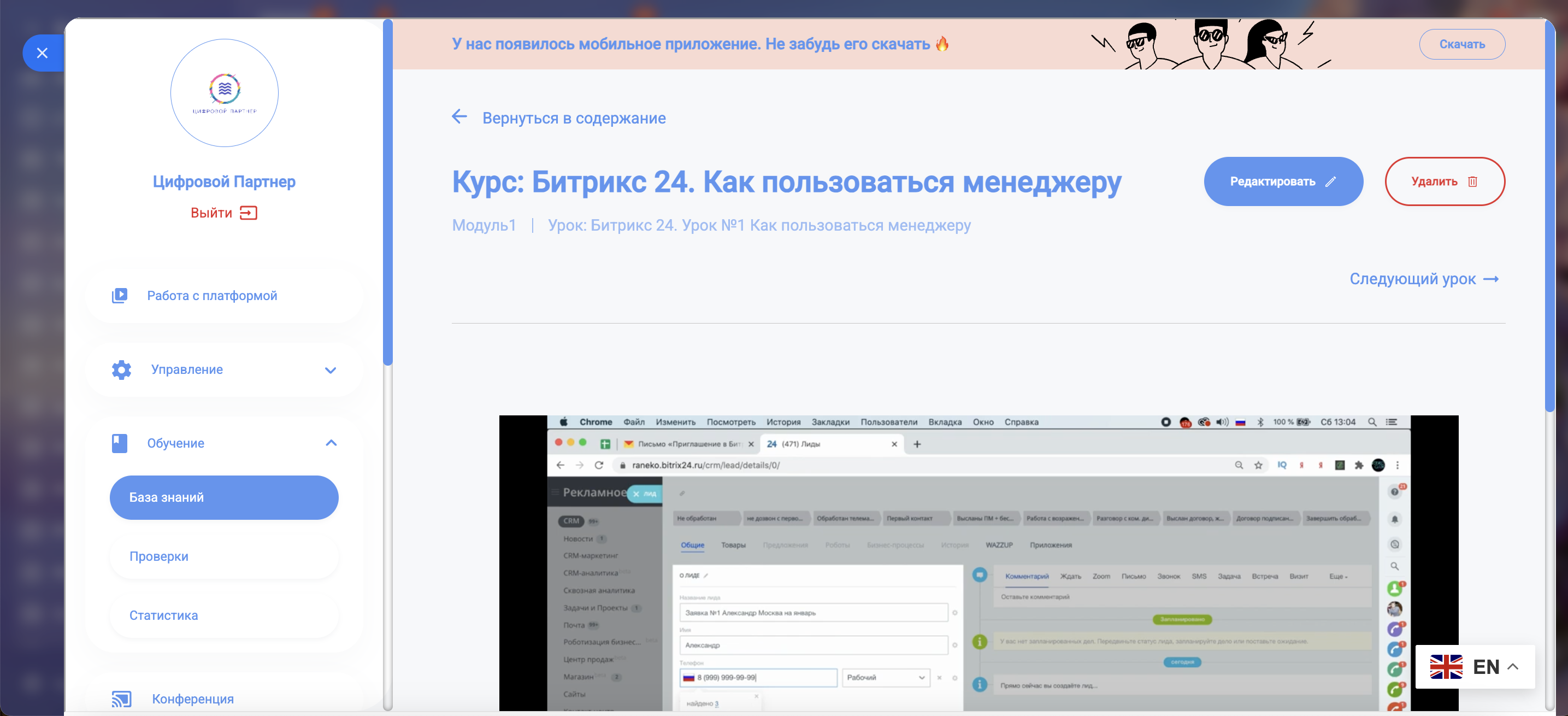Open the EN language dropdown arrow
Viewport: 1568px width, 716px height.
tap(1513, 667)
